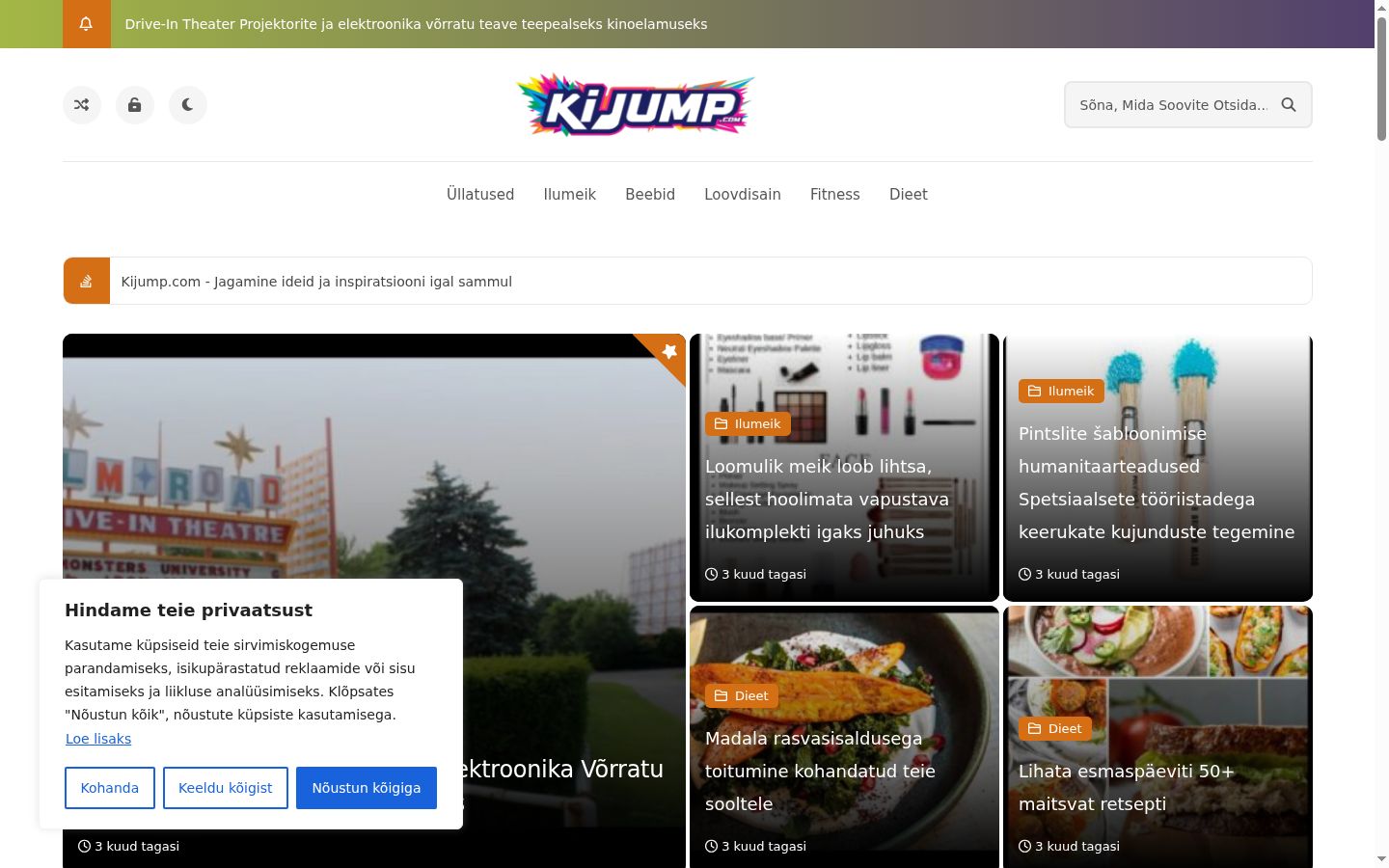
Task: Click the Nõustun kõigiga button
Action: coord(367,788)
